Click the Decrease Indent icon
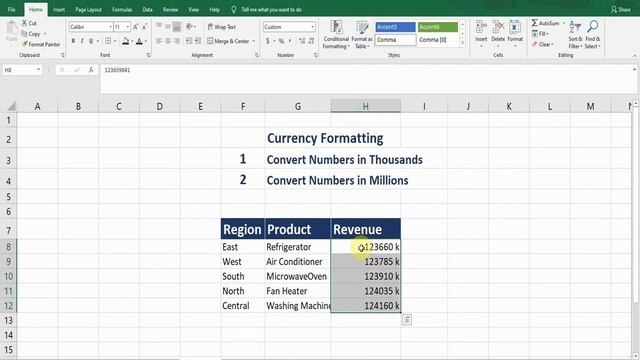 189,41
